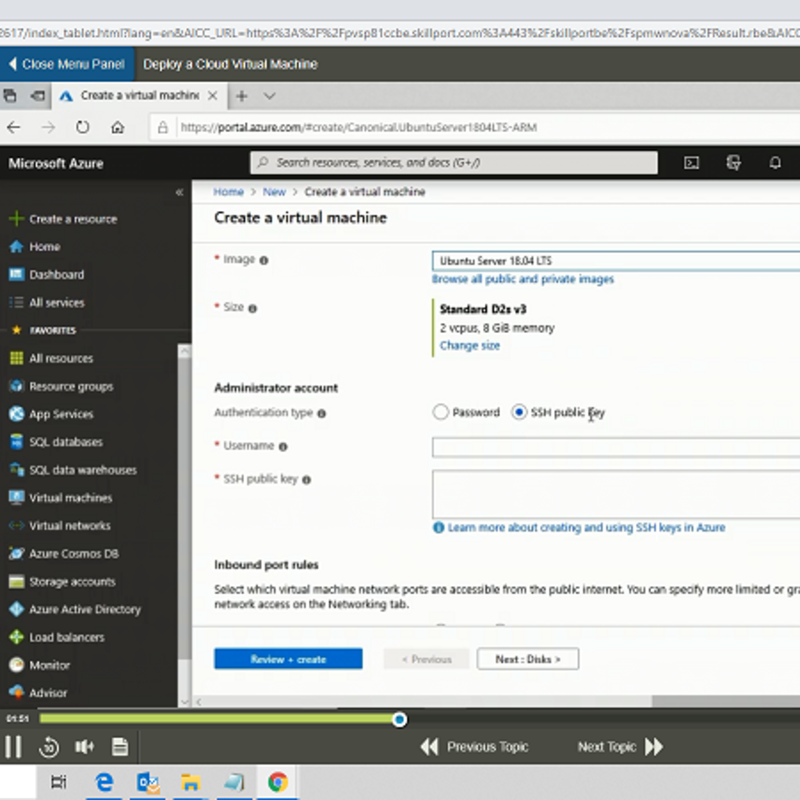Viewport: 800px width, 800px height.
Task: Click Next : Disks button
Action: click(528, 659)
